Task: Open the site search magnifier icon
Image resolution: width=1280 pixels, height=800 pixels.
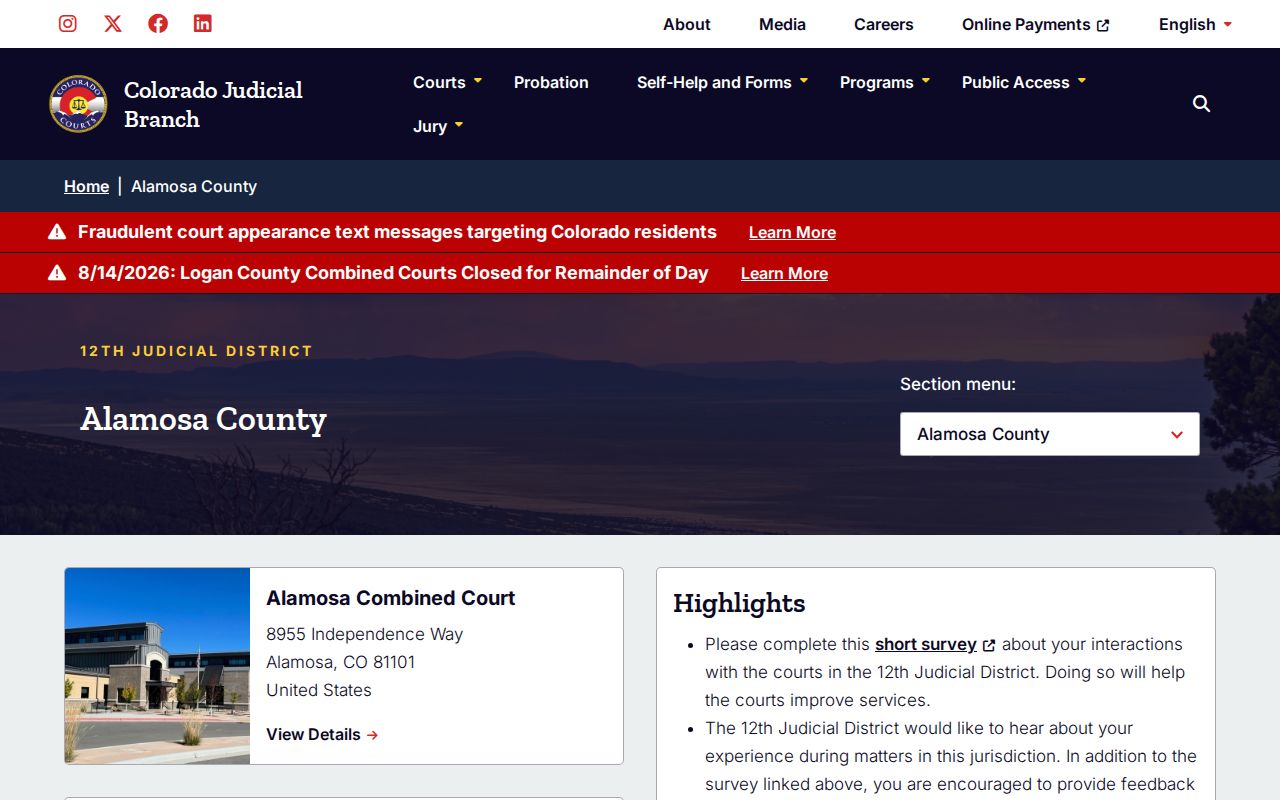Action: coord(1201,104)
